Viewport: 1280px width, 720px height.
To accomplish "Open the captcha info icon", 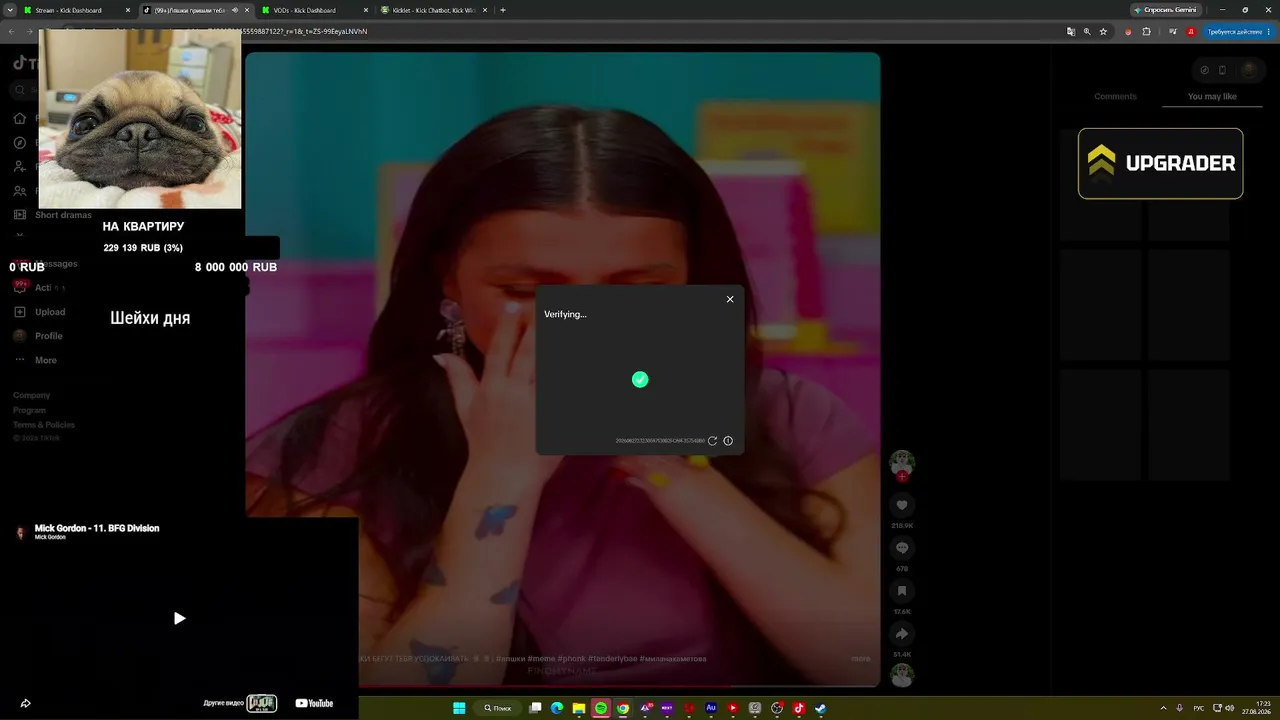I will click(x=728, y=441).
